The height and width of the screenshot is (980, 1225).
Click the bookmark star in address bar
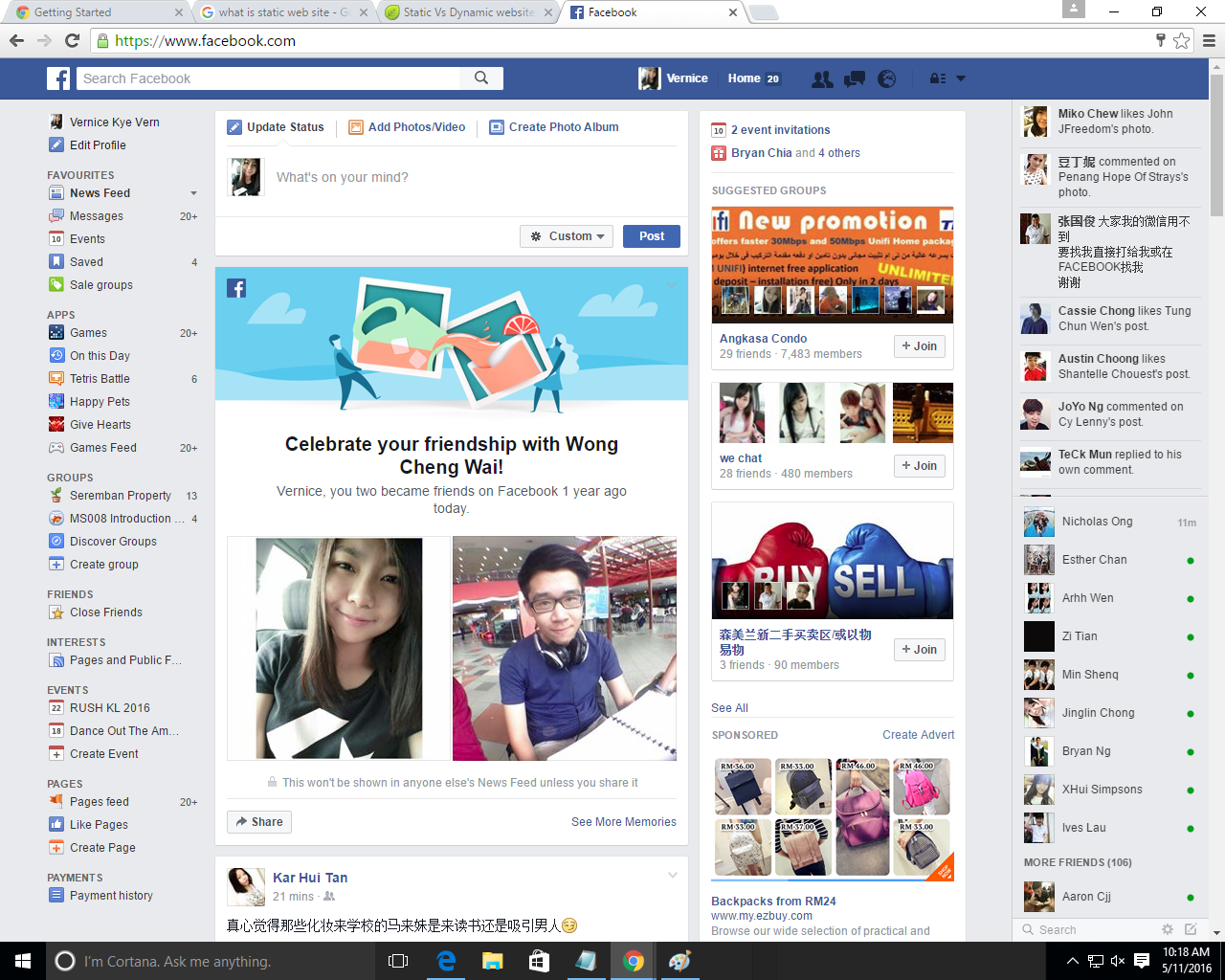click(1182, 41)
